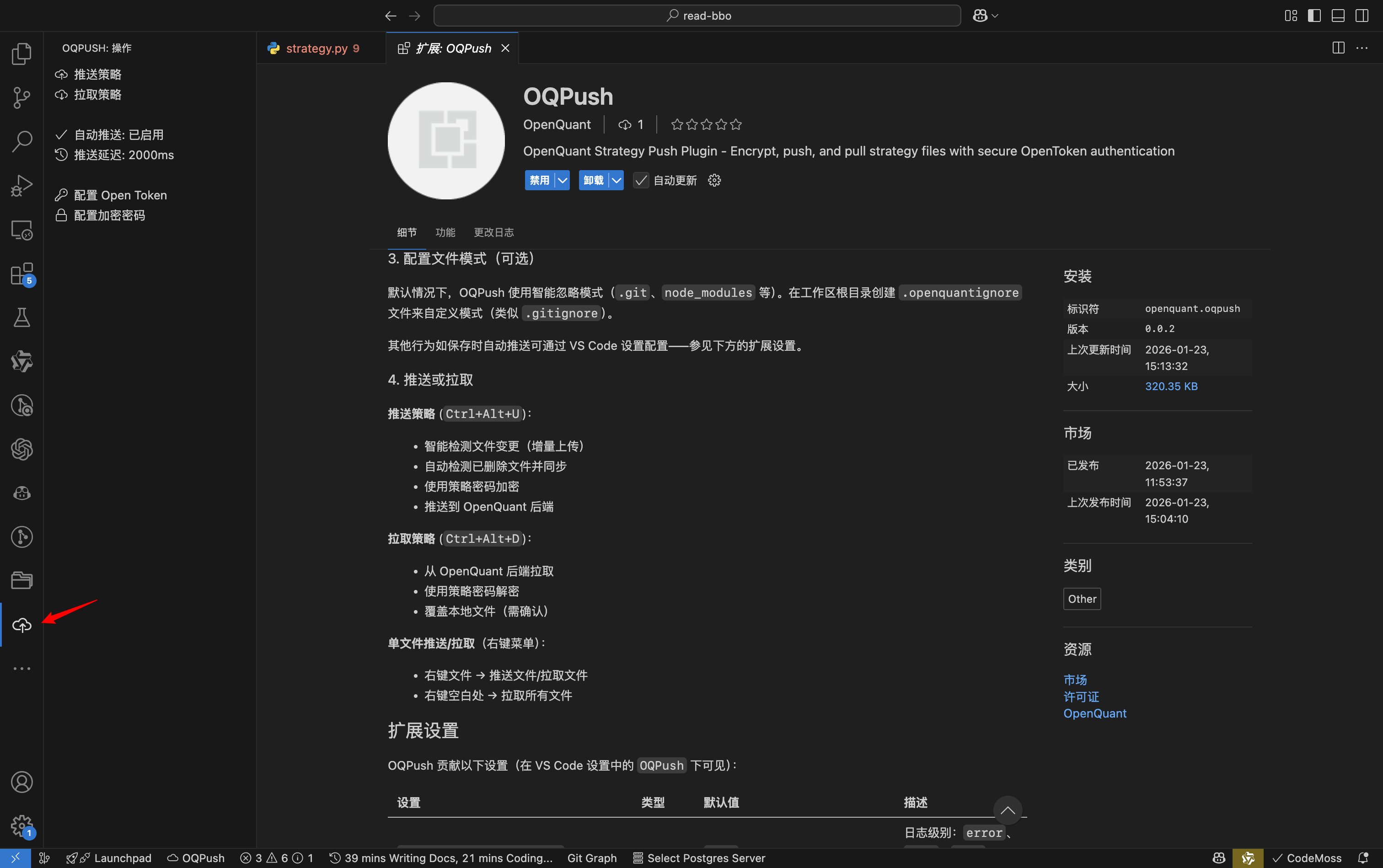
Task: Toggle the 自动更新 checkbox
Action: tap(640, 180)
